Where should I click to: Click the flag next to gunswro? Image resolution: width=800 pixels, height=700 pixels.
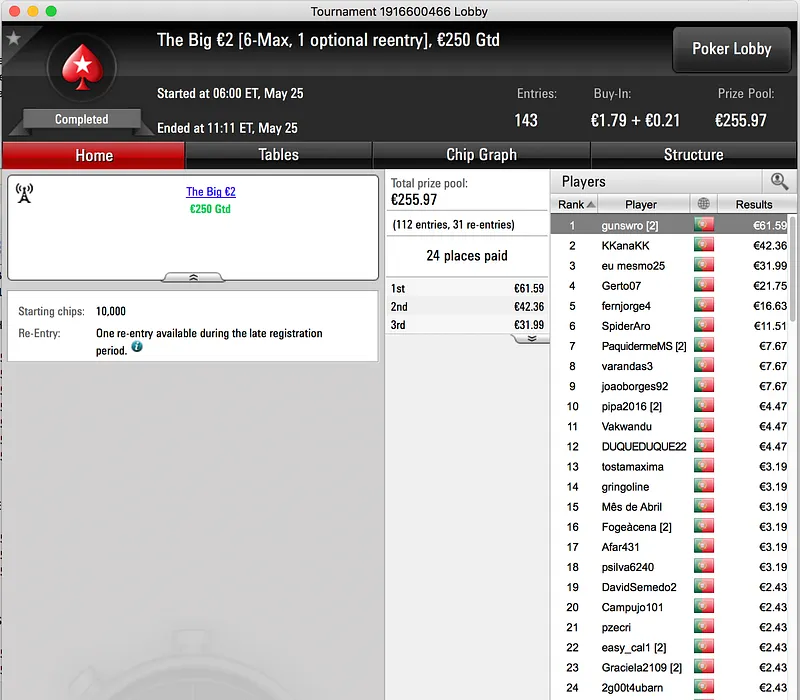tap(704, 225)
